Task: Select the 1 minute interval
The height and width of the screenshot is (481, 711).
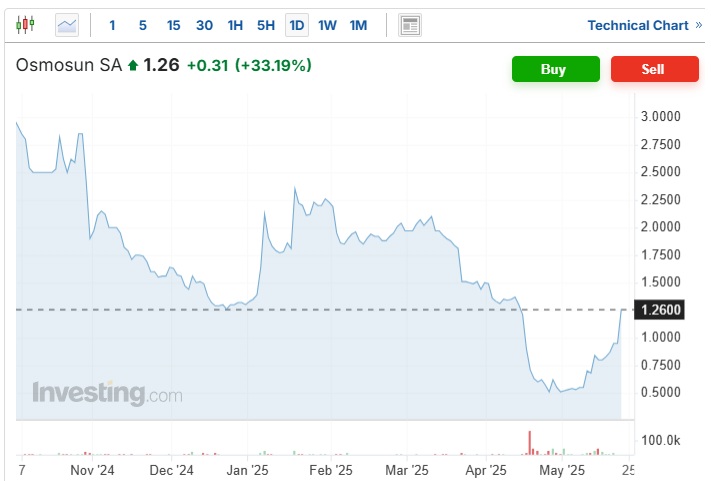Action: point(112,25)
